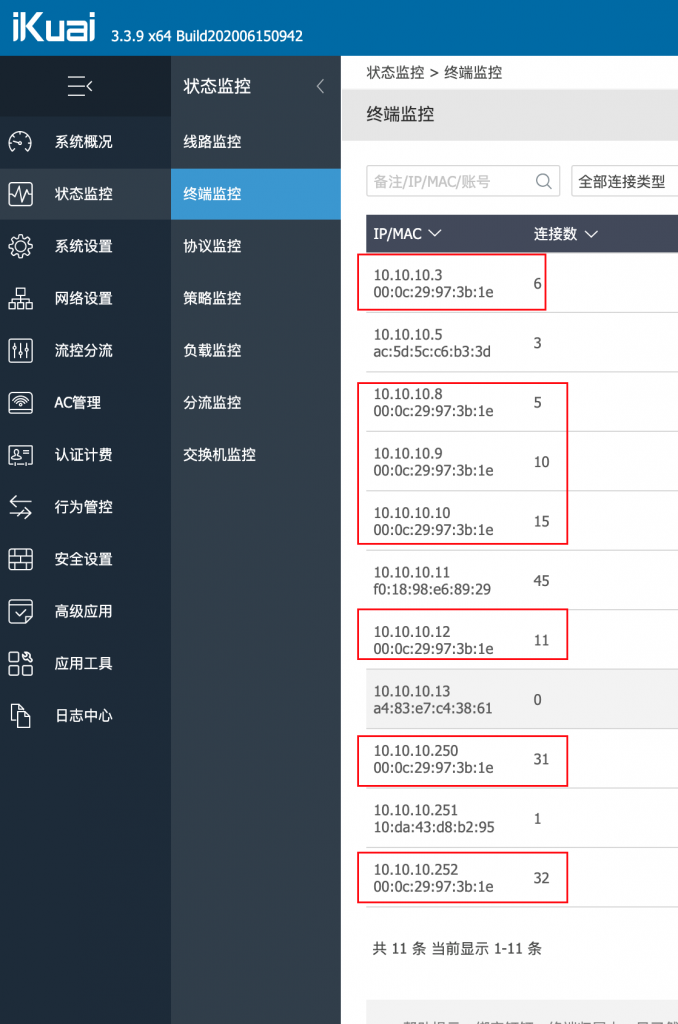
Task: Select the 10.10.10.3 terminal row
Action: click(522, 283)
